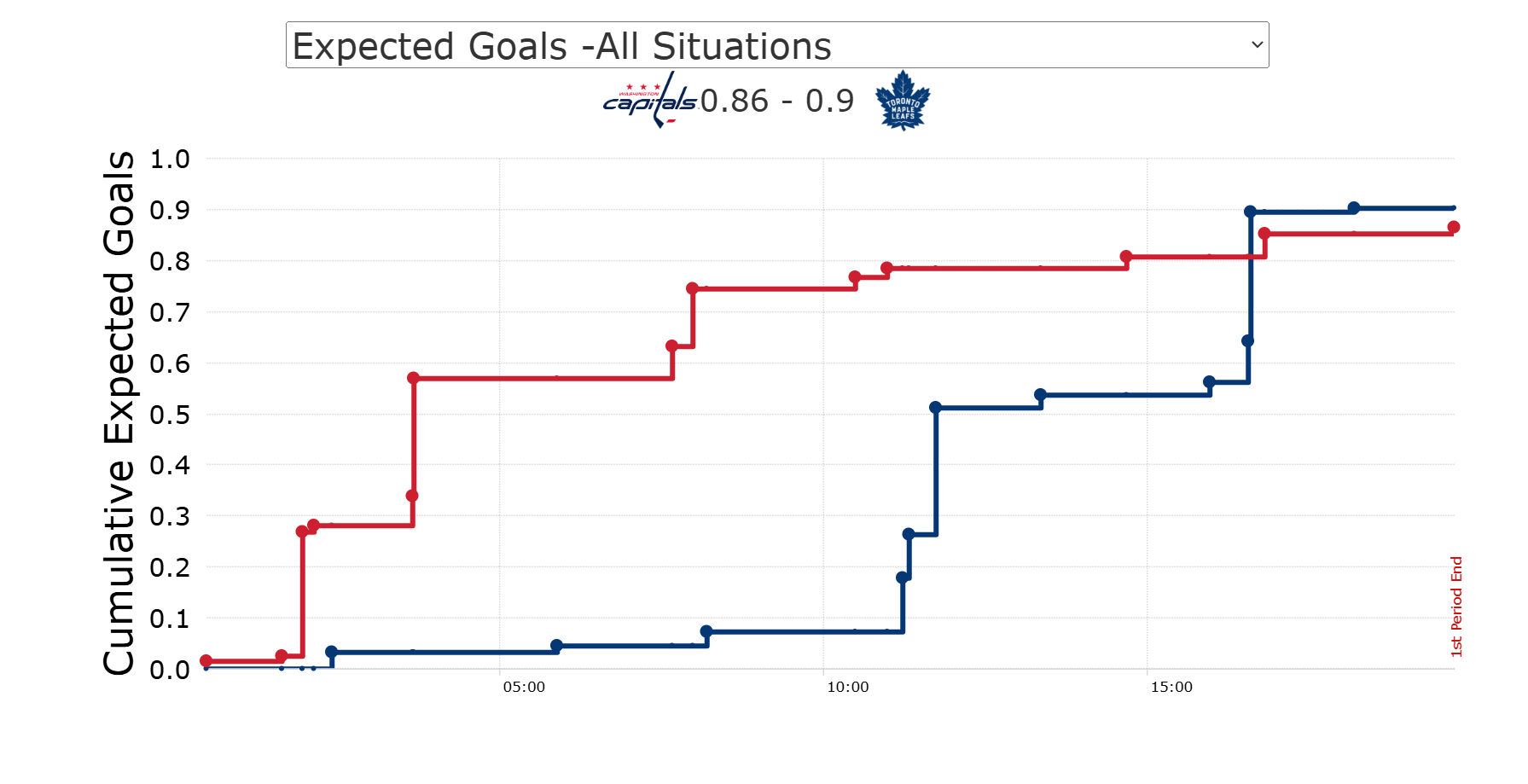Viewport: 1528px width, 784px height.
Task: Open the Expected Goals situations dropdown
Action: coord(776,45)
